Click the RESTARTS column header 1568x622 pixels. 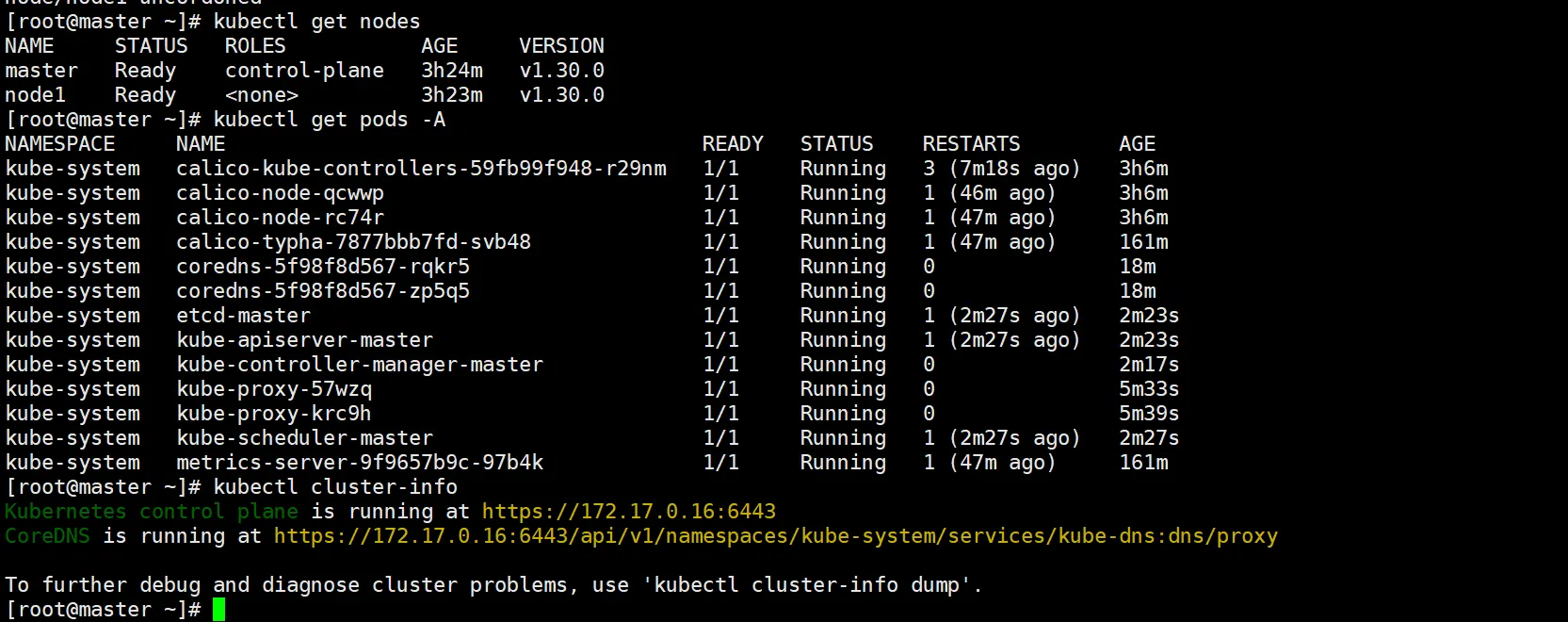pyautogui.click(x=971, y=144)
